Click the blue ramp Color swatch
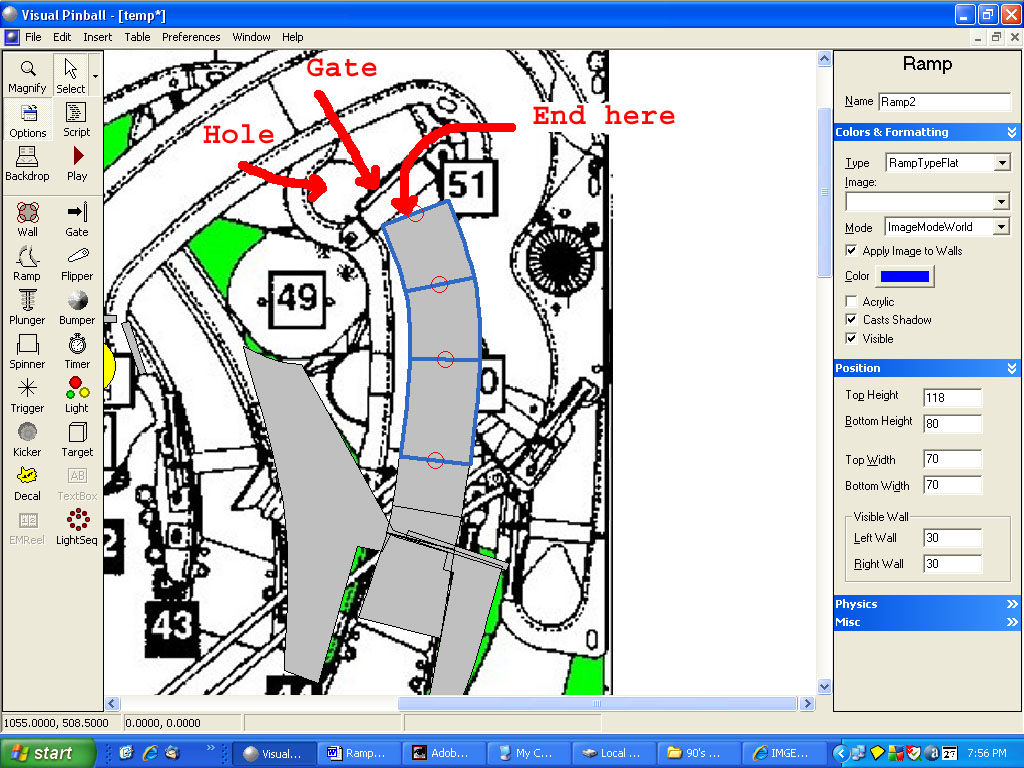This screenshot has height=768, width=1024. [x=904, y=277]
